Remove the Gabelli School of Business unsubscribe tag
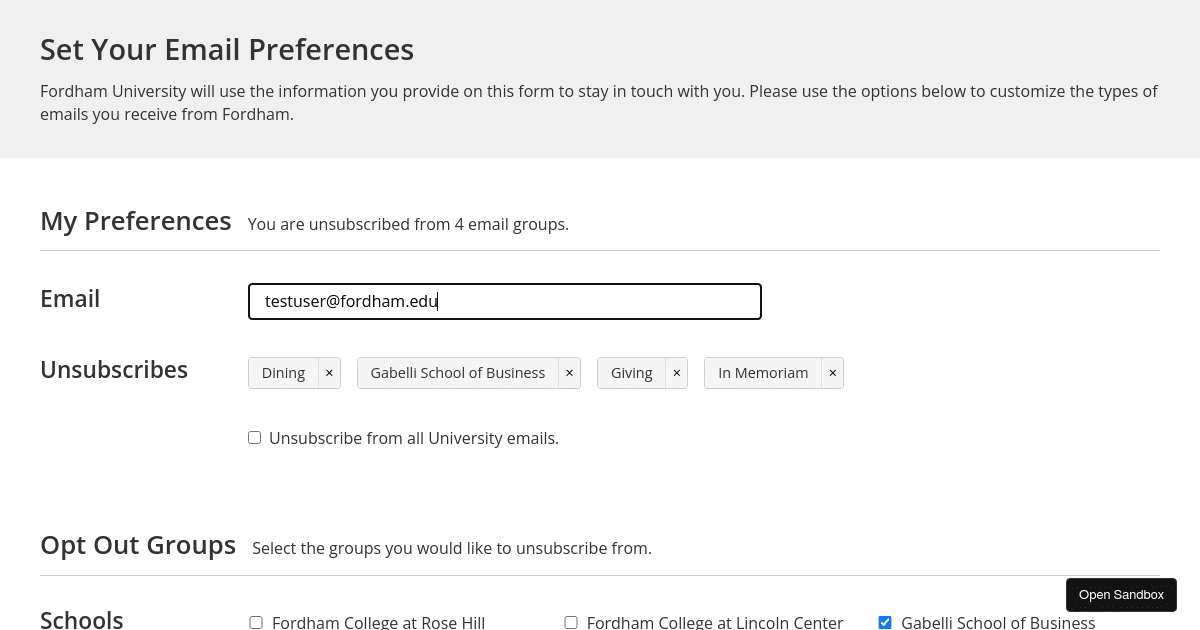The height and width of the screenshot is (630, 1200). tap(569, 372)
